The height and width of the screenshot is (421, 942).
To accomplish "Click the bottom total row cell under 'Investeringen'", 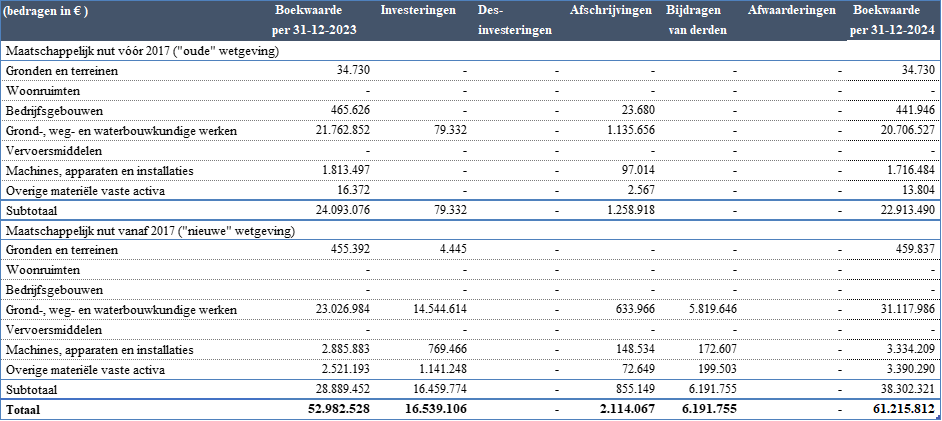I will pyautogui.click(x=418, y=409).
